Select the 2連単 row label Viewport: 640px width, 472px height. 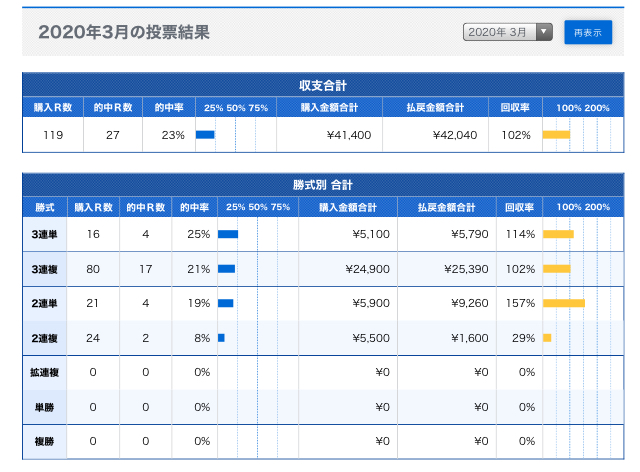click(x=44, y=303)
